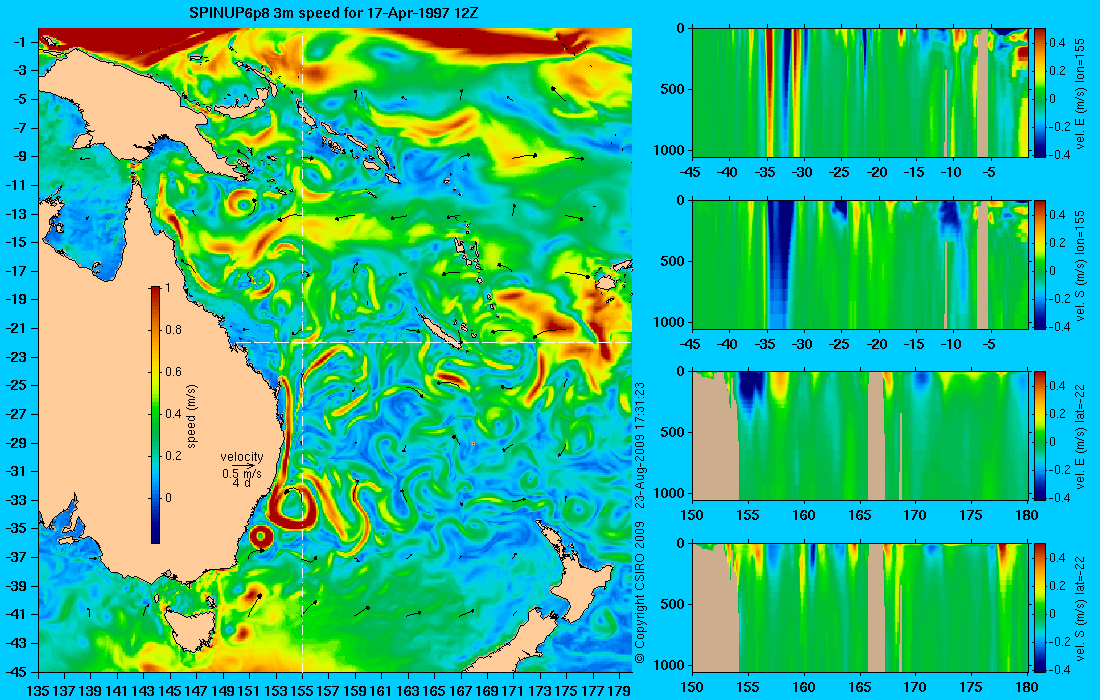The width and height of the screenshot is (1100, 700).
Task: Click the 'velocity' legend label on the map
Action: (241, 457)
